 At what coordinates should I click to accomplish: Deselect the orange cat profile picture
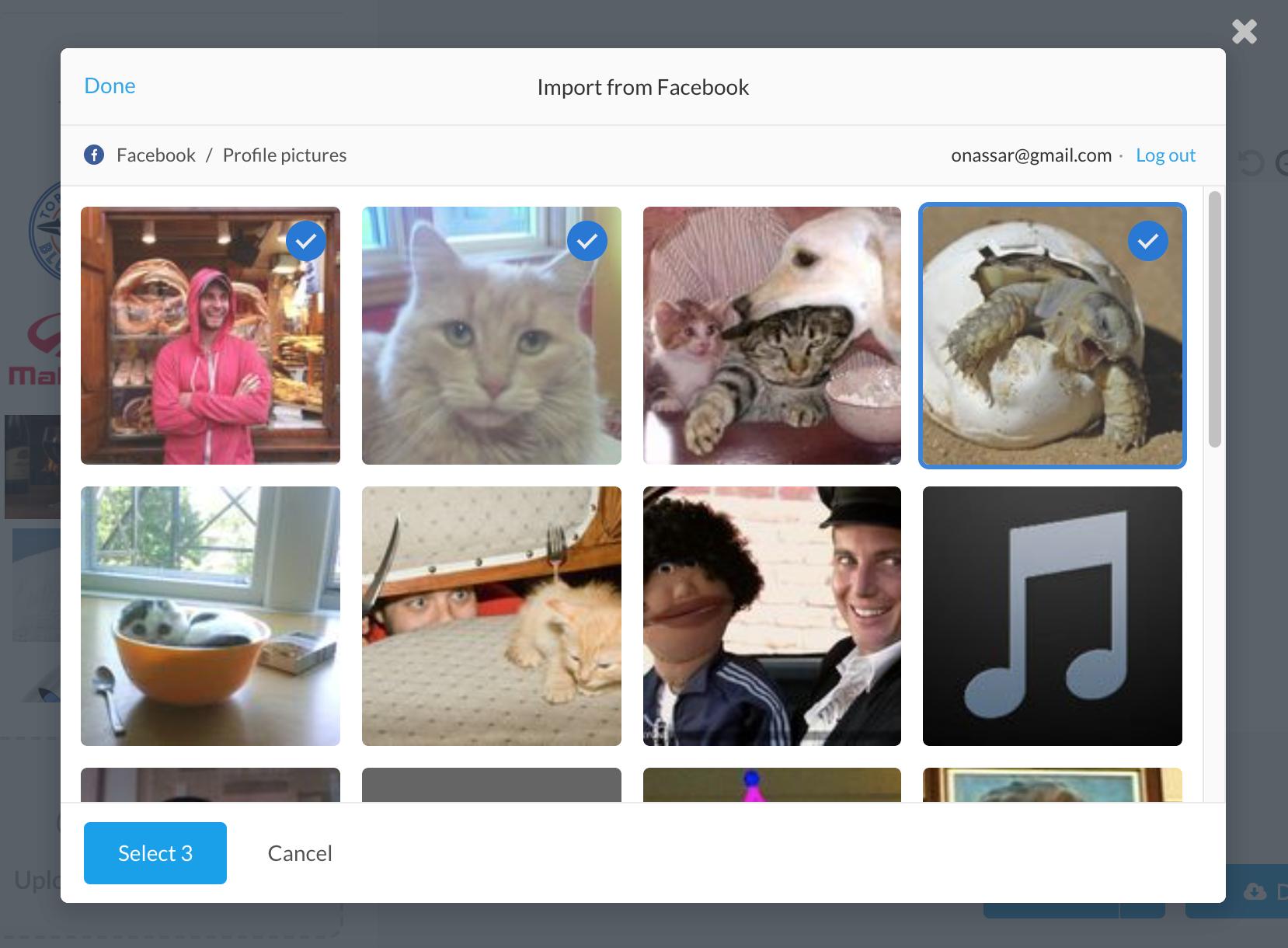coord(588,241)
